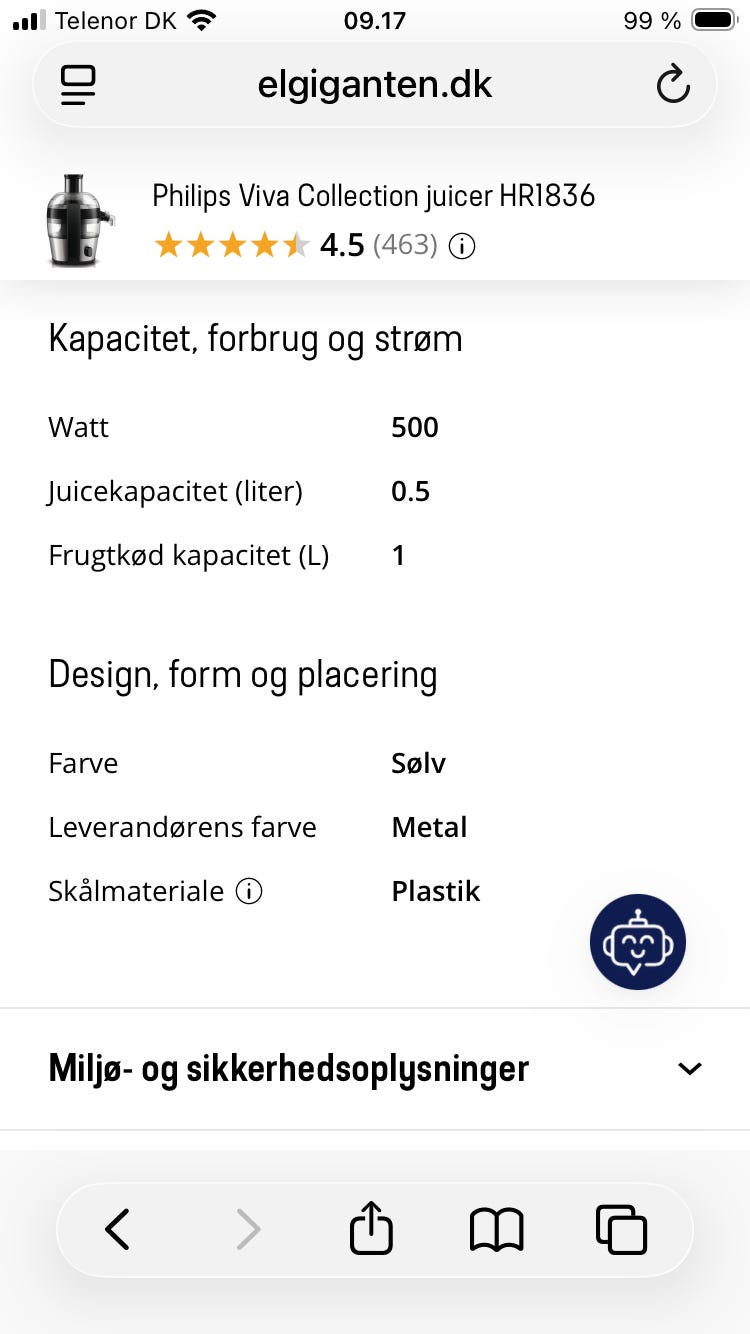Expand Miljø- og sikkerhedsoplysninger section
750x1334 pixels.
click(288, 1069)
